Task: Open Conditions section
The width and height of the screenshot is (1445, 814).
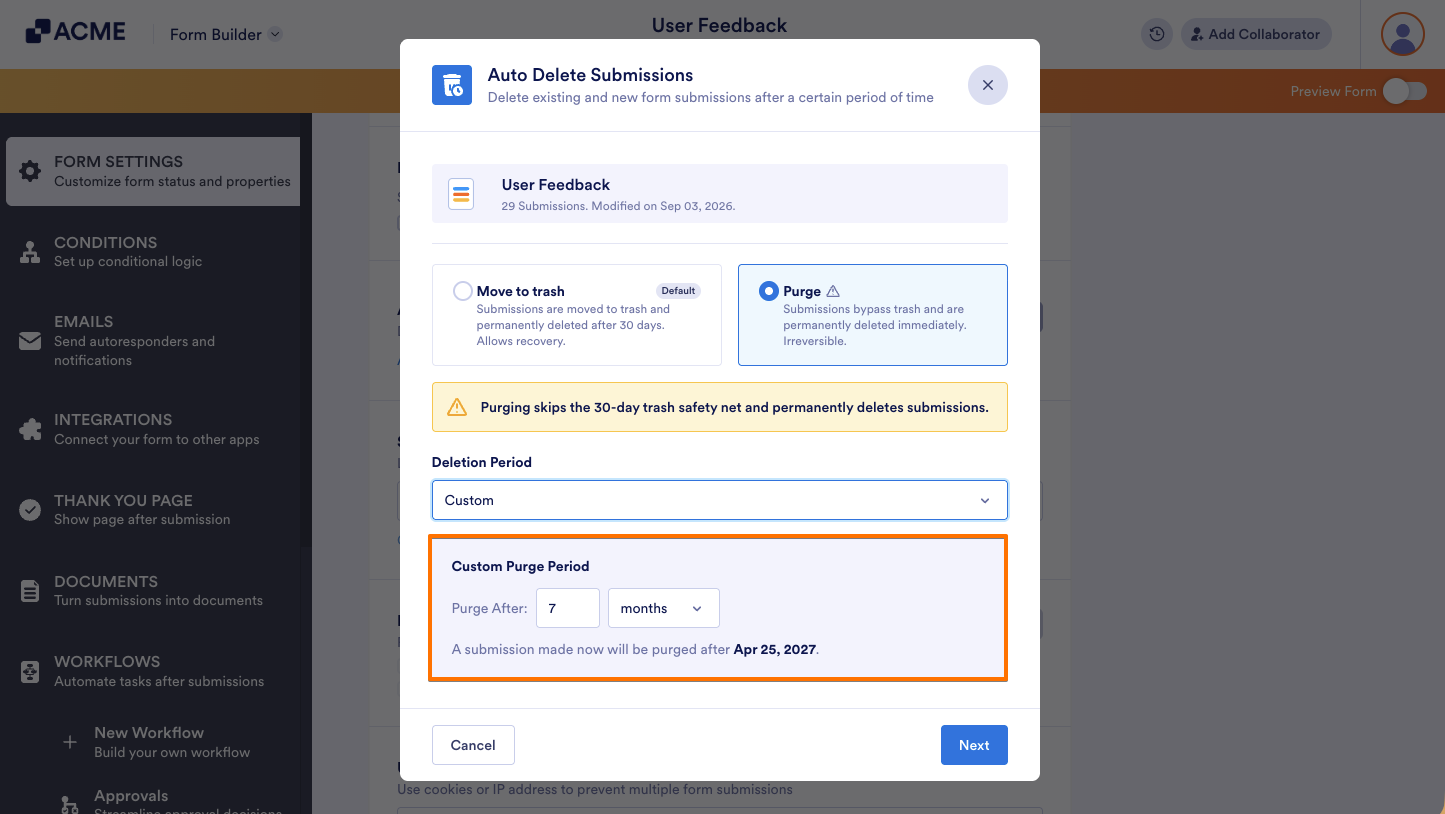Action: click(153, 252)
